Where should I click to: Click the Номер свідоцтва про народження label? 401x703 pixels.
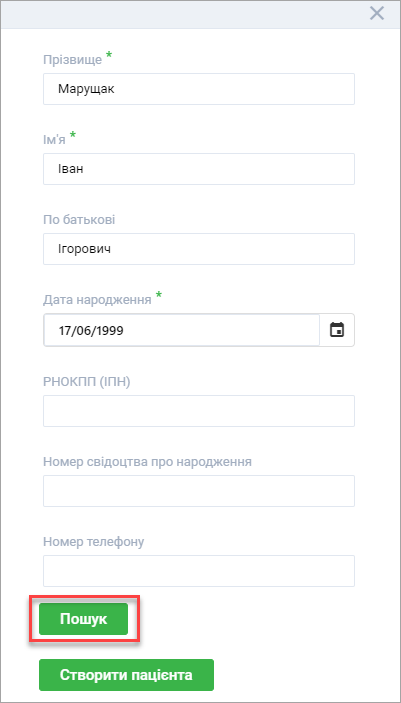147,461
